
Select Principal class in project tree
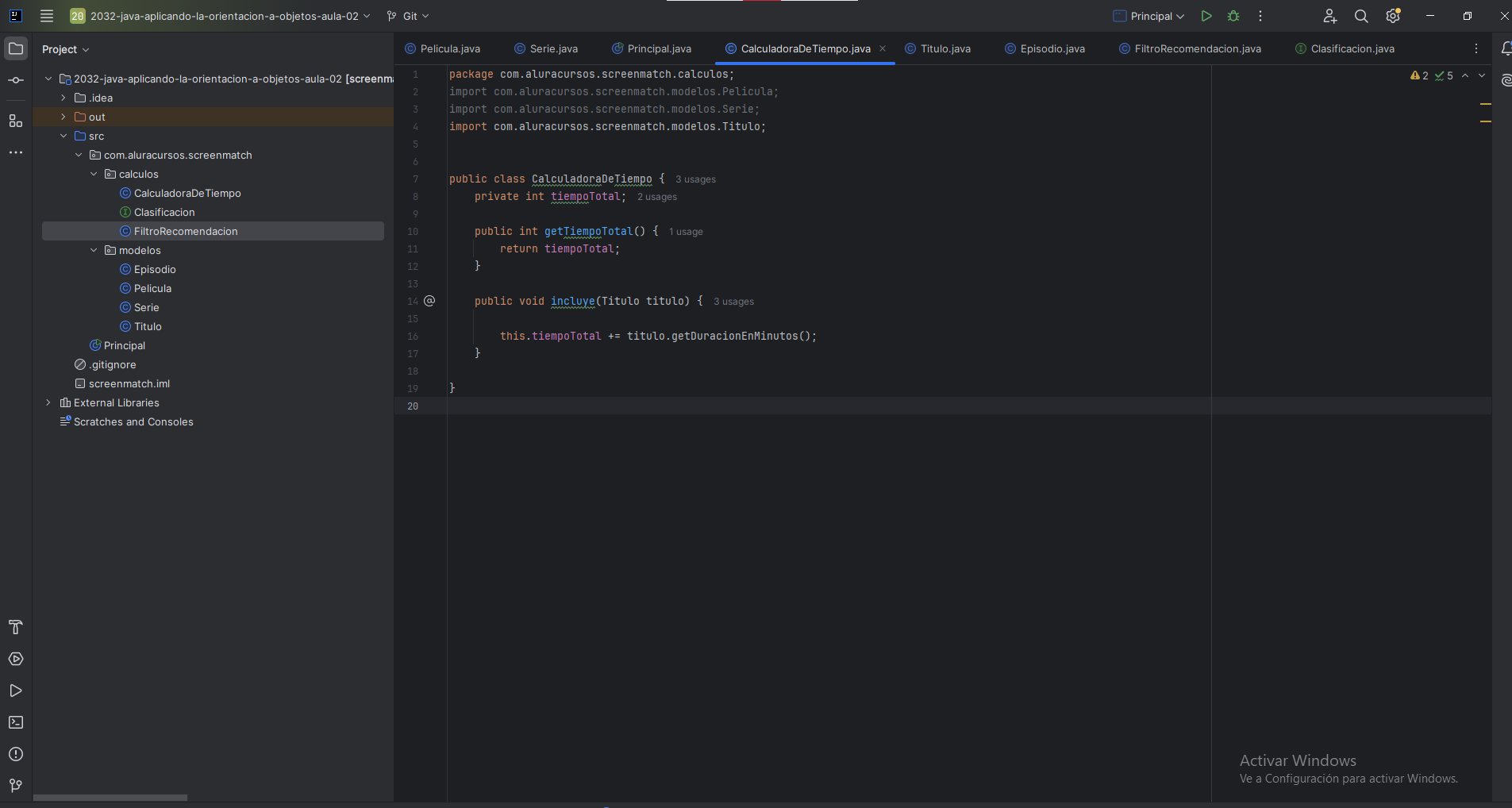pos(124,345)
